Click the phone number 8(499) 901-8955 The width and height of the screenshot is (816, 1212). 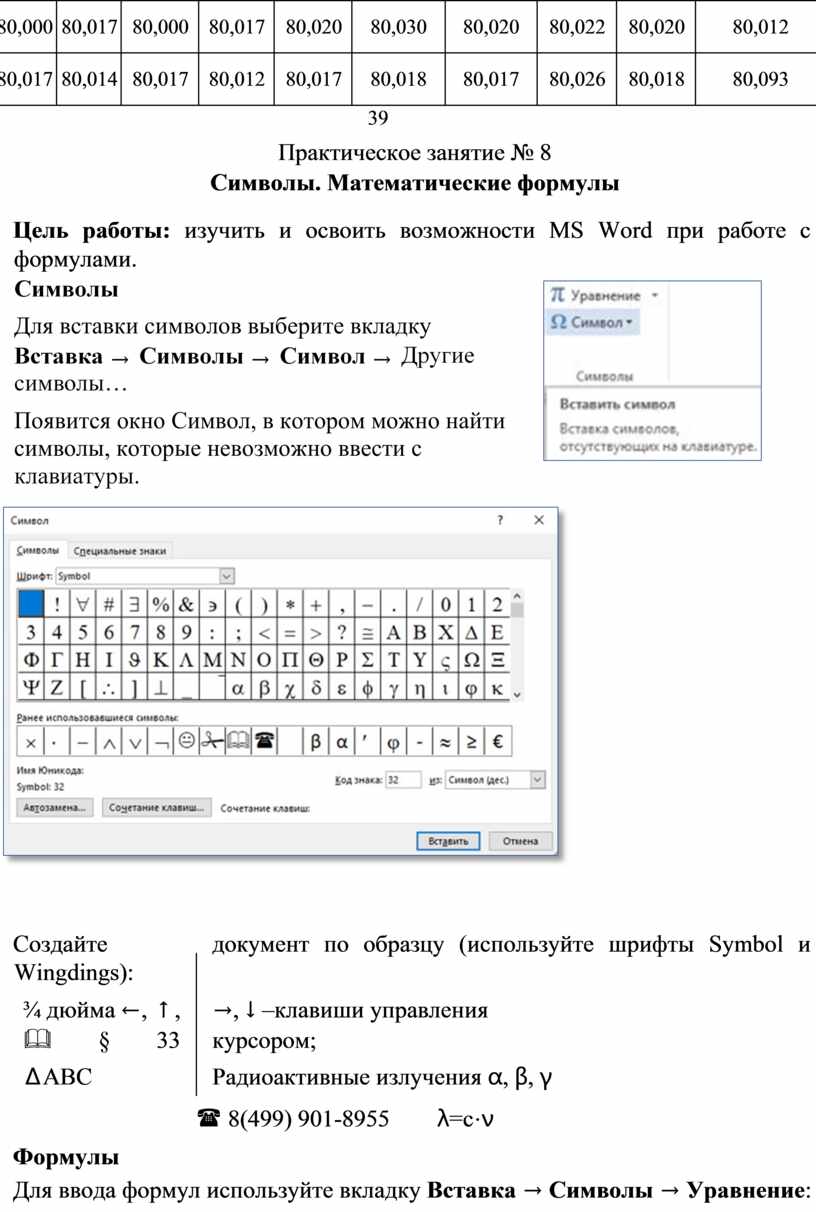pos(308,1118)
